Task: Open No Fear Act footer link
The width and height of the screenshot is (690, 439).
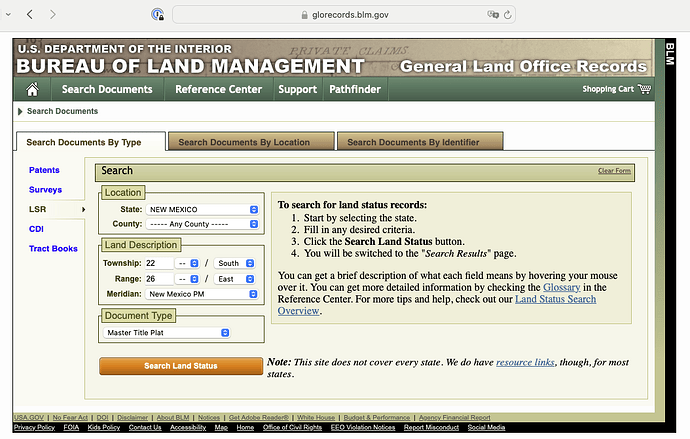Action: click(x=70, y=417)
